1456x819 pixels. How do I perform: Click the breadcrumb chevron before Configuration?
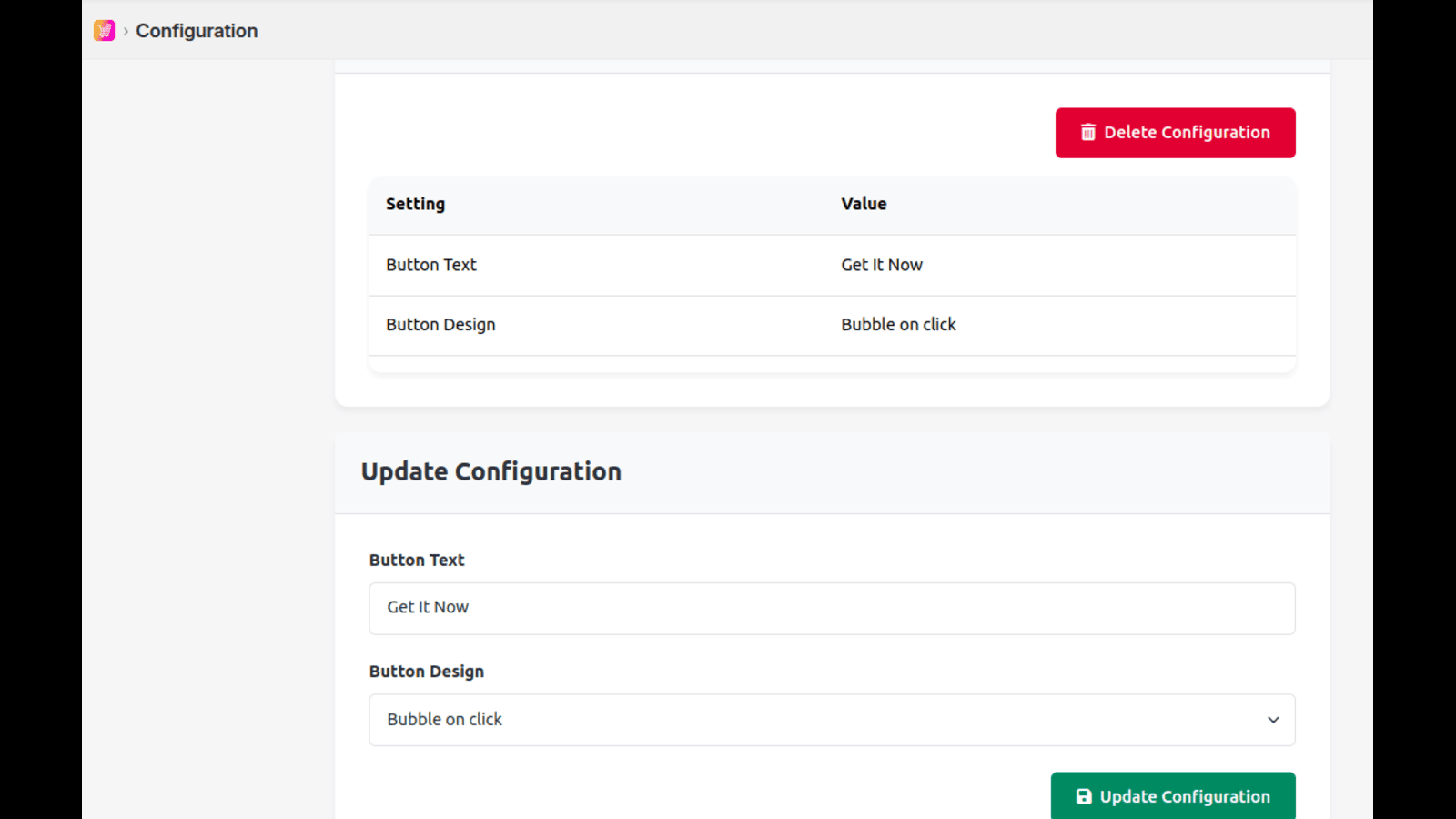126,31
